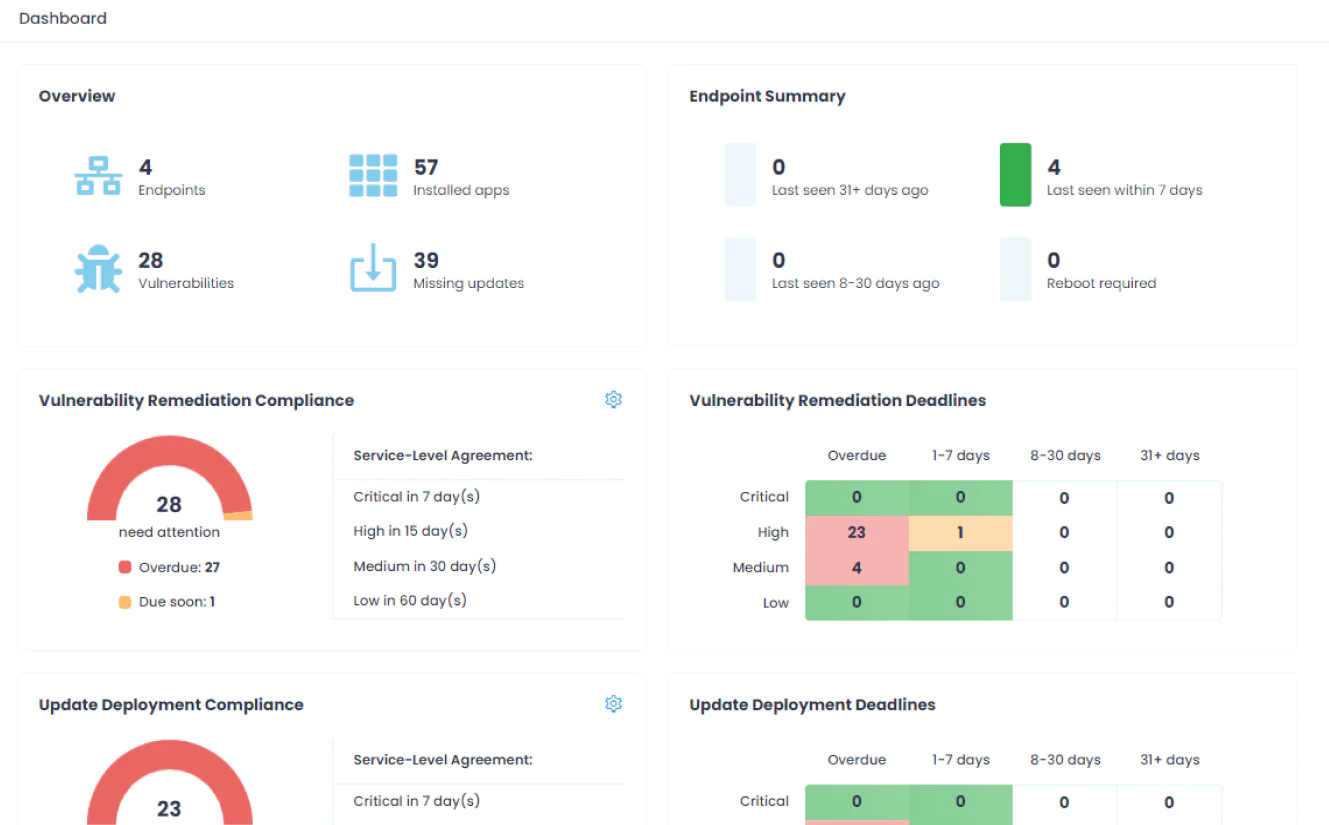Click the Low 8-30 days cell in Vulnerability Deadlines
Image resolution: width=1329 pixels, height=825 pixels.
click(1065, 602)
